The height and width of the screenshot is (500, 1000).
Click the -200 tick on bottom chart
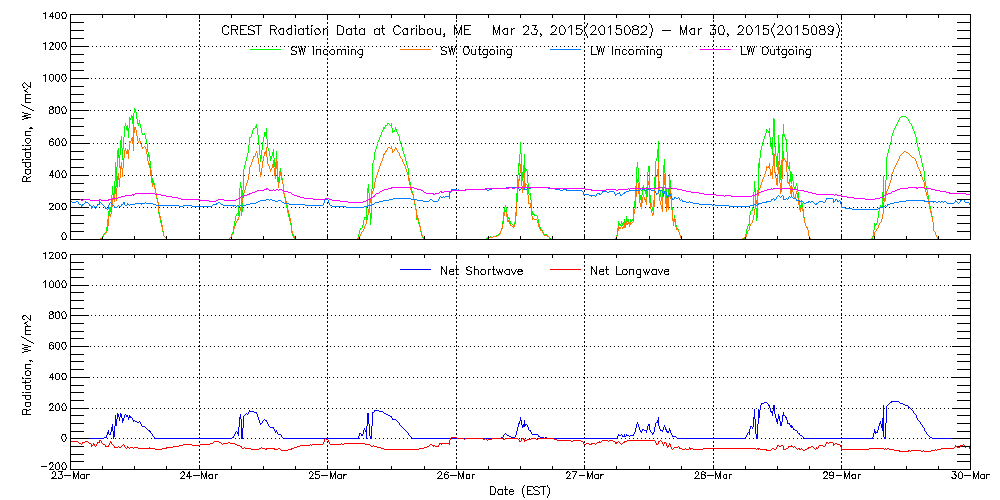(x=52, y=466)
